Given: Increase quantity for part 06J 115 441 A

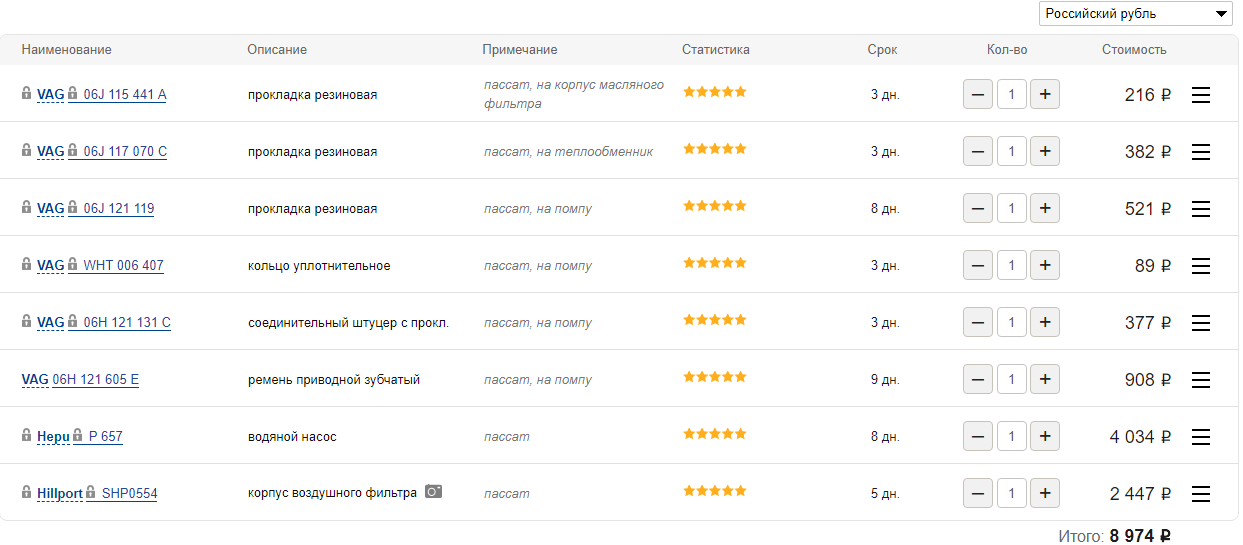Looking at the screenshot, I should pos(1045,95).
